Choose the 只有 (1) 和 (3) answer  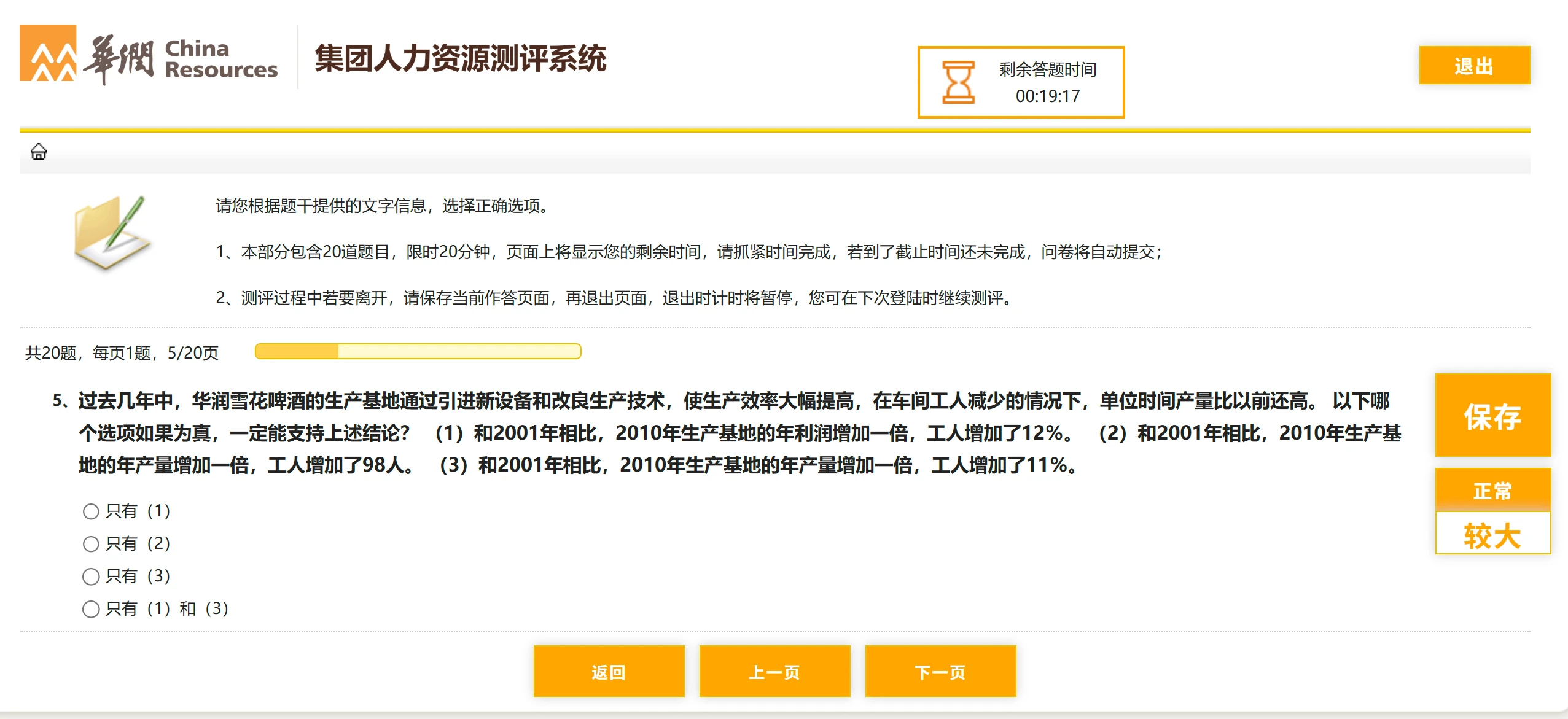[x=91, y=609]
